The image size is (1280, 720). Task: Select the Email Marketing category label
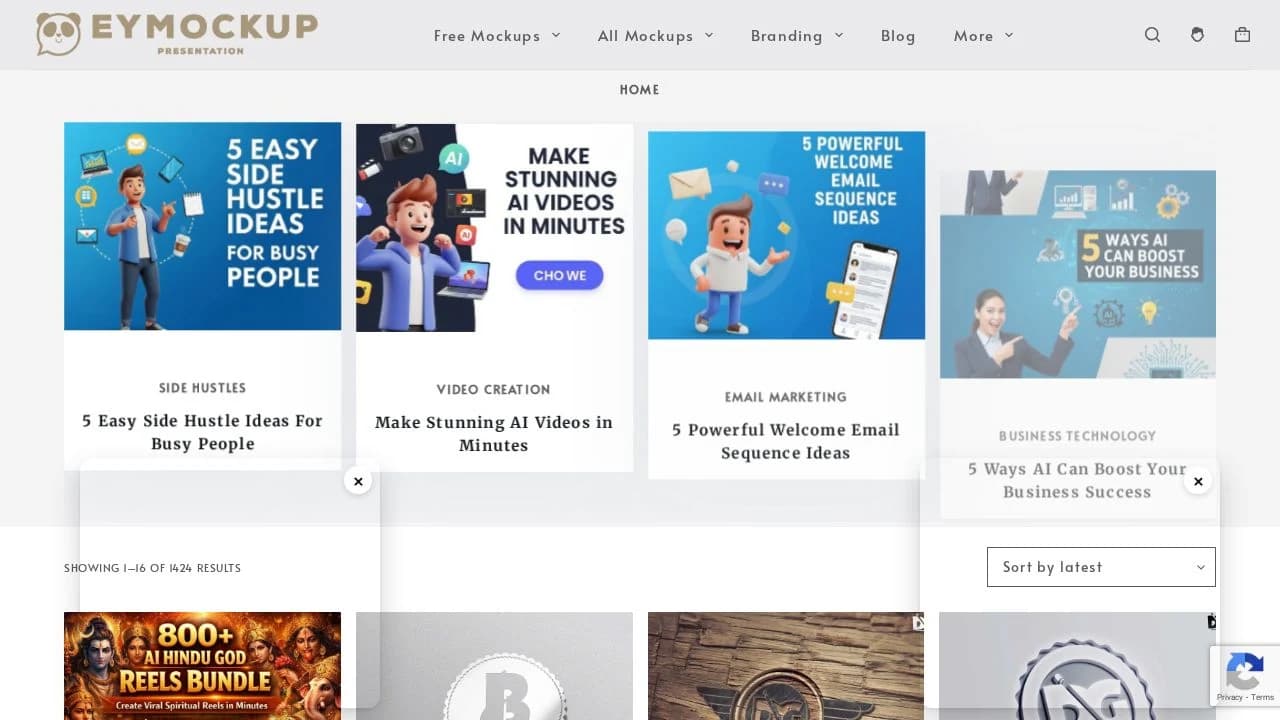[x=786, y=397]
